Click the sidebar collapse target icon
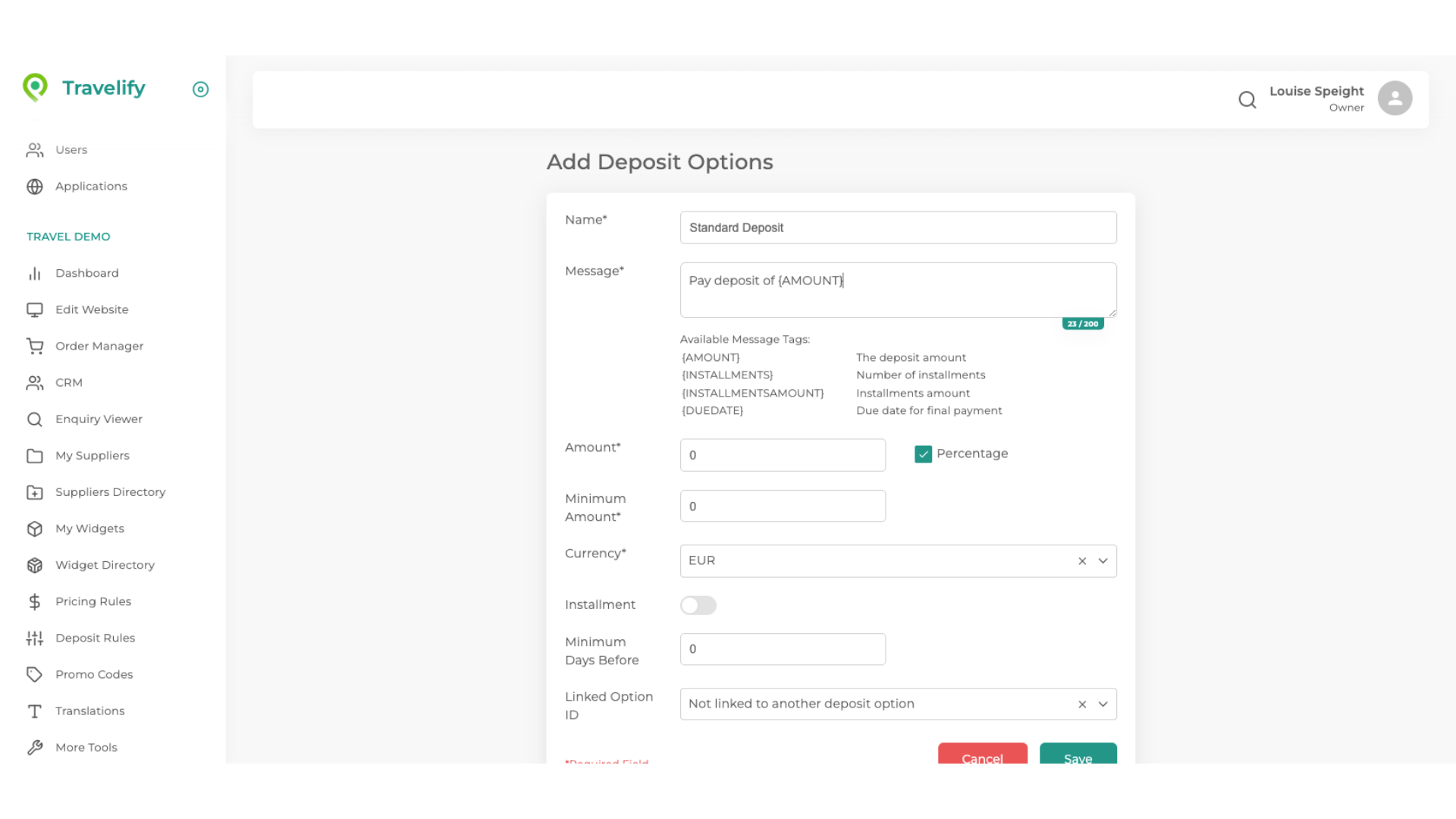 [x=200, y=89]
